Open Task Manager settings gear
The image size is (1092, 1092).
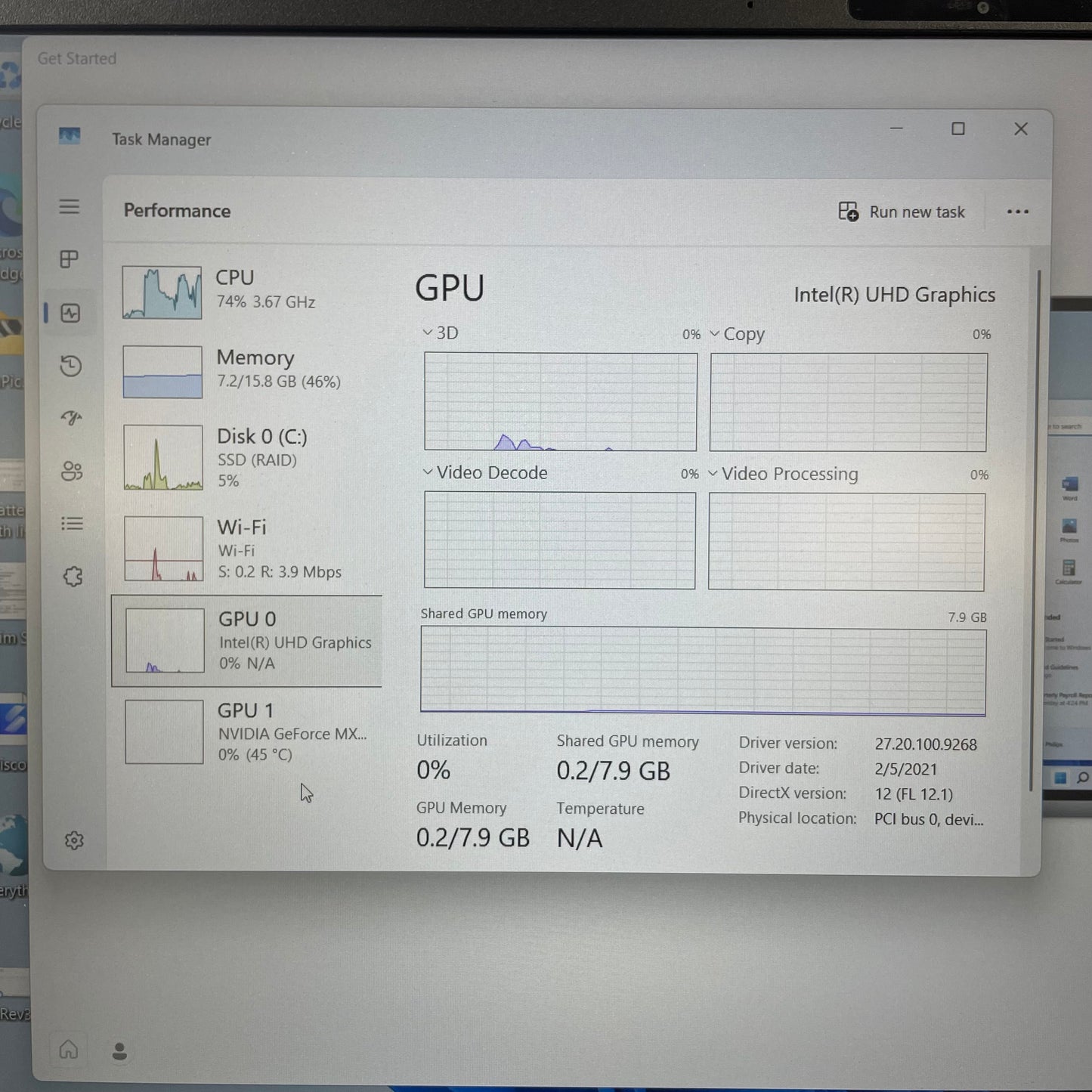tap(74, 840)
